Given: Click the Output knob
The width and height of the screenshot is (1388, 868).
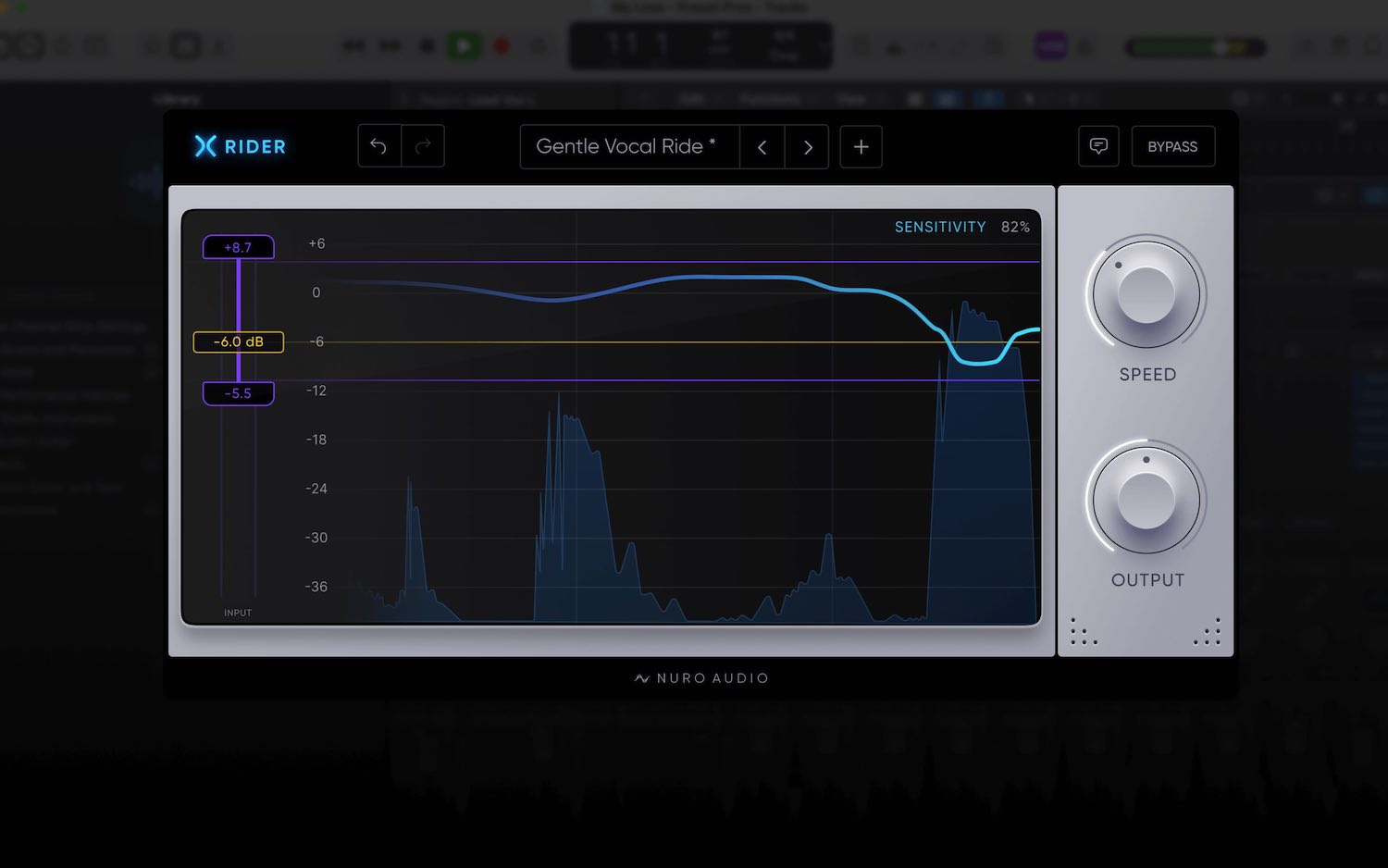Looking at the screenshot, I should (x=1146, y=501).
